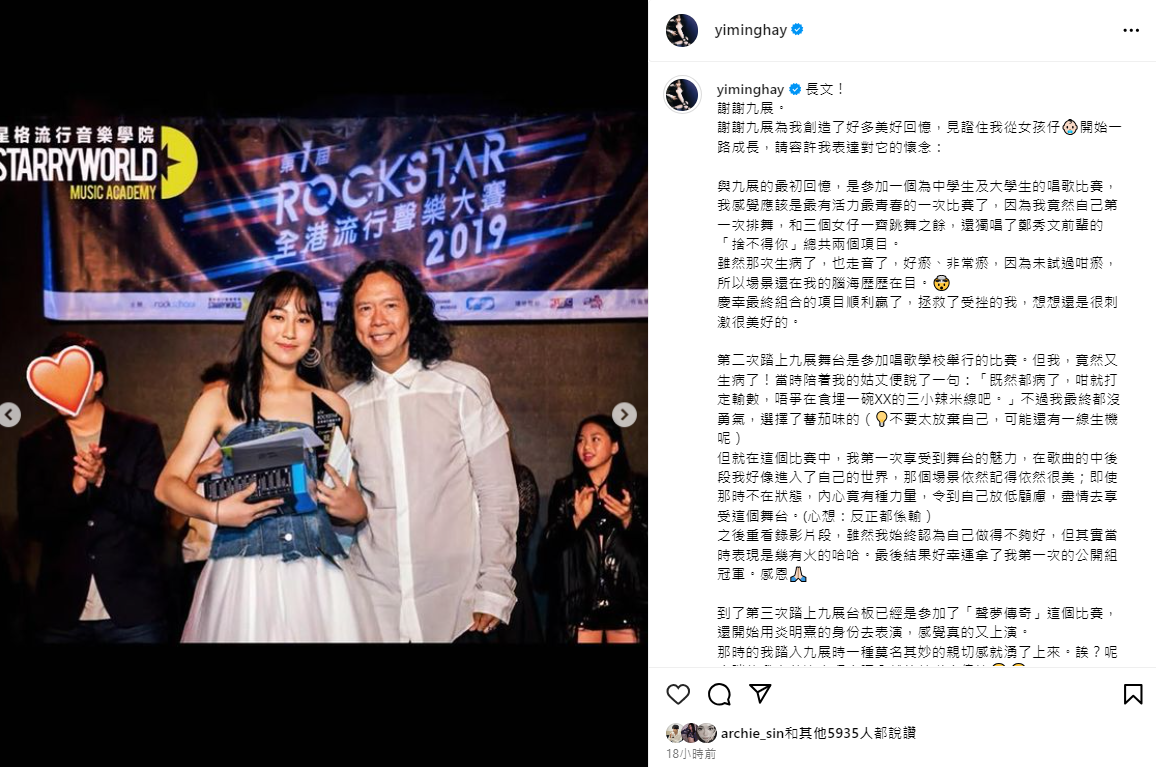Click yiminghay username in the caption

pyautogui.click(x=751, y=89)
